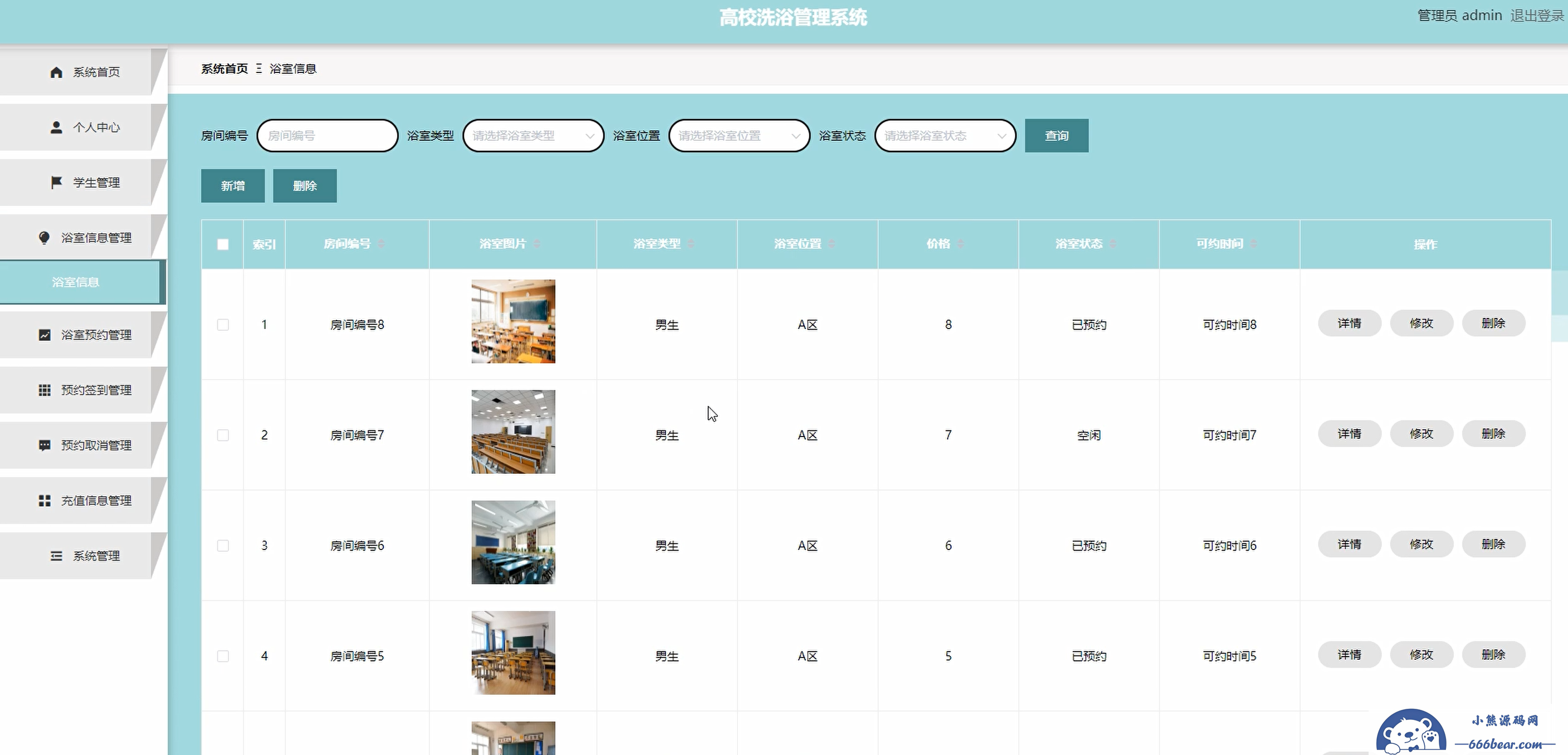
Task: Sort by 浴室图片 column sort arrows
Action: pyautogui.click(x=537, y=244)
